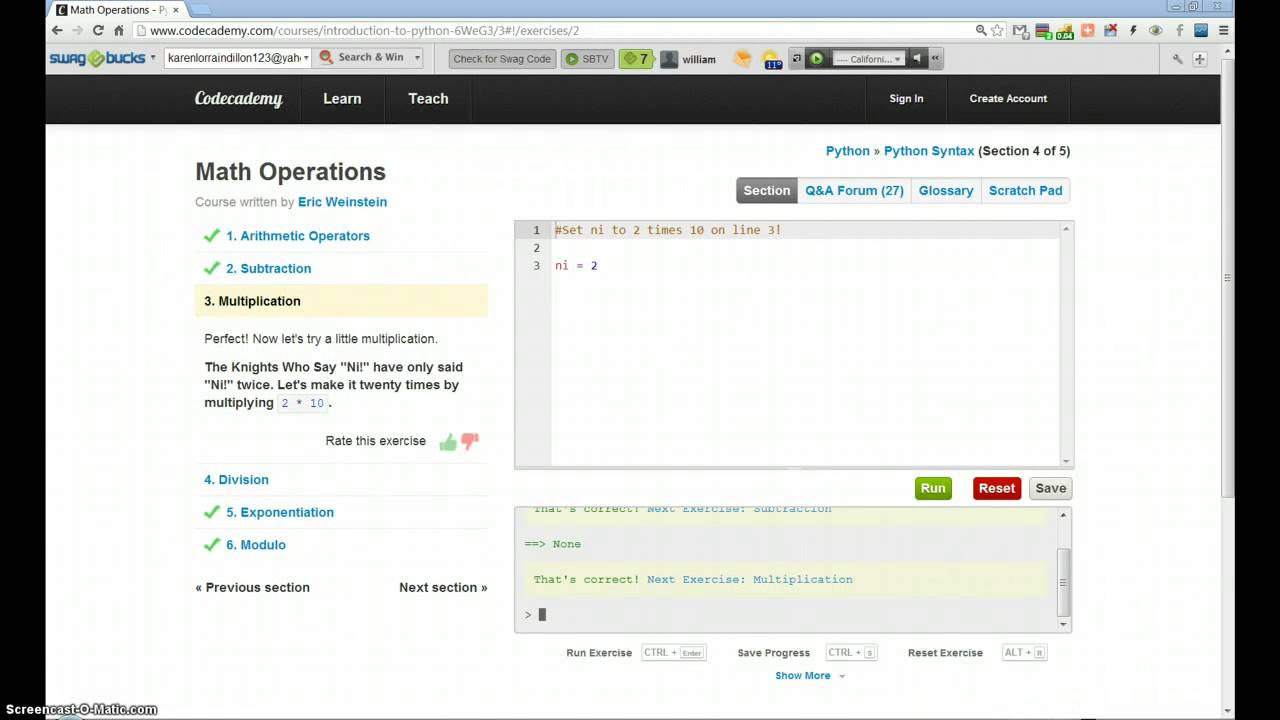Click the browser address bar URL
1280x720 pixels.
tap(364, 31)
